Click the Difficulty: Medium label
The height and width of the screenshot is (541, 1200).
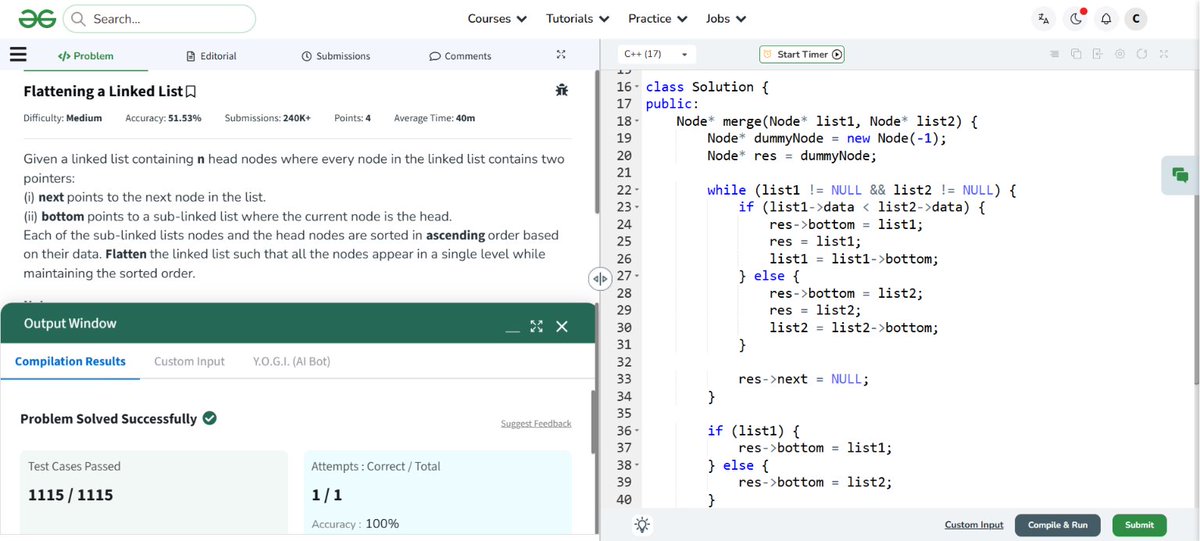click(x=62, y=118)
